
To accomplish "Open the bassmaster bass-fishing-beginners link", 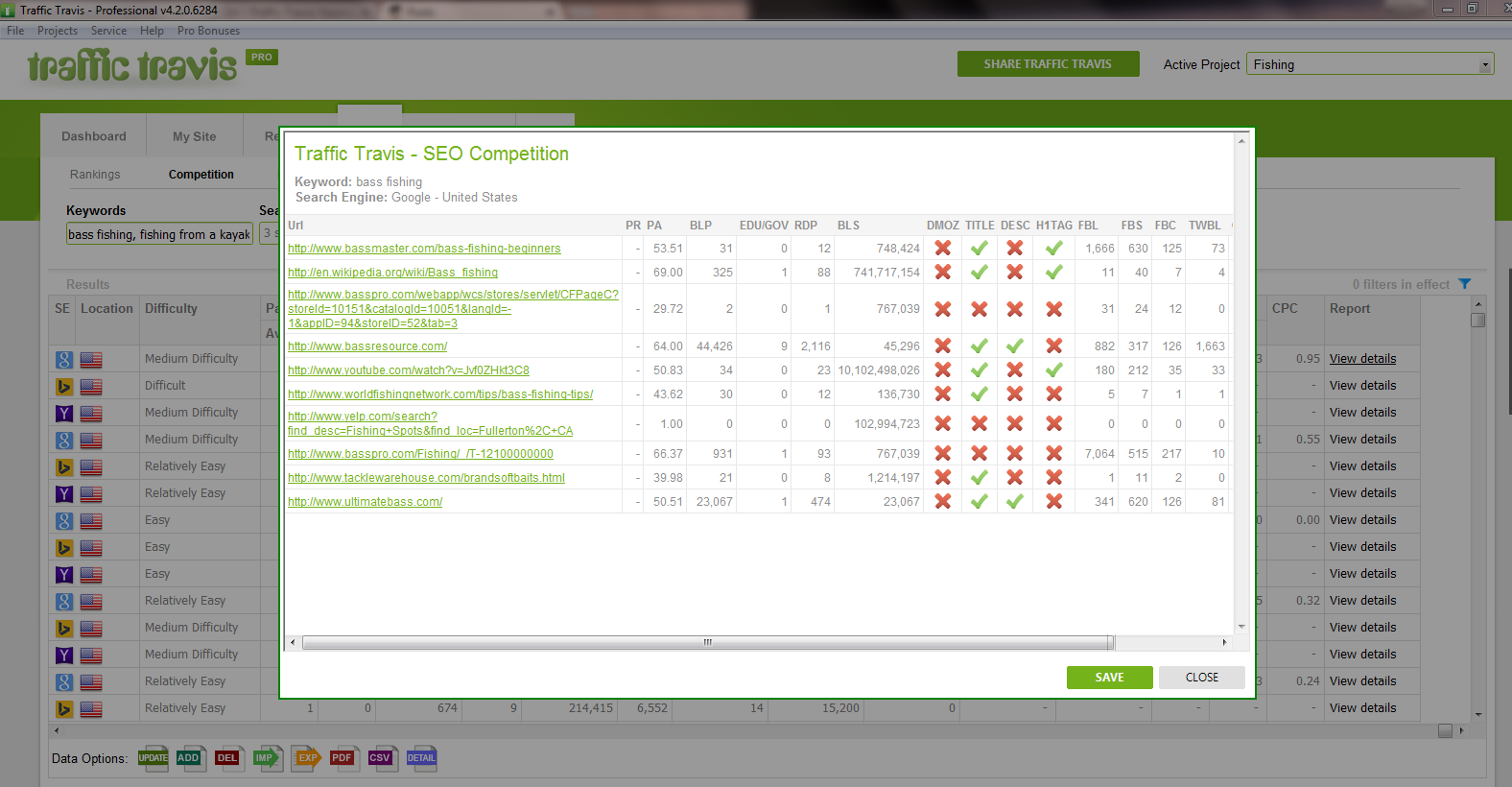I will (x=424, y=249).
